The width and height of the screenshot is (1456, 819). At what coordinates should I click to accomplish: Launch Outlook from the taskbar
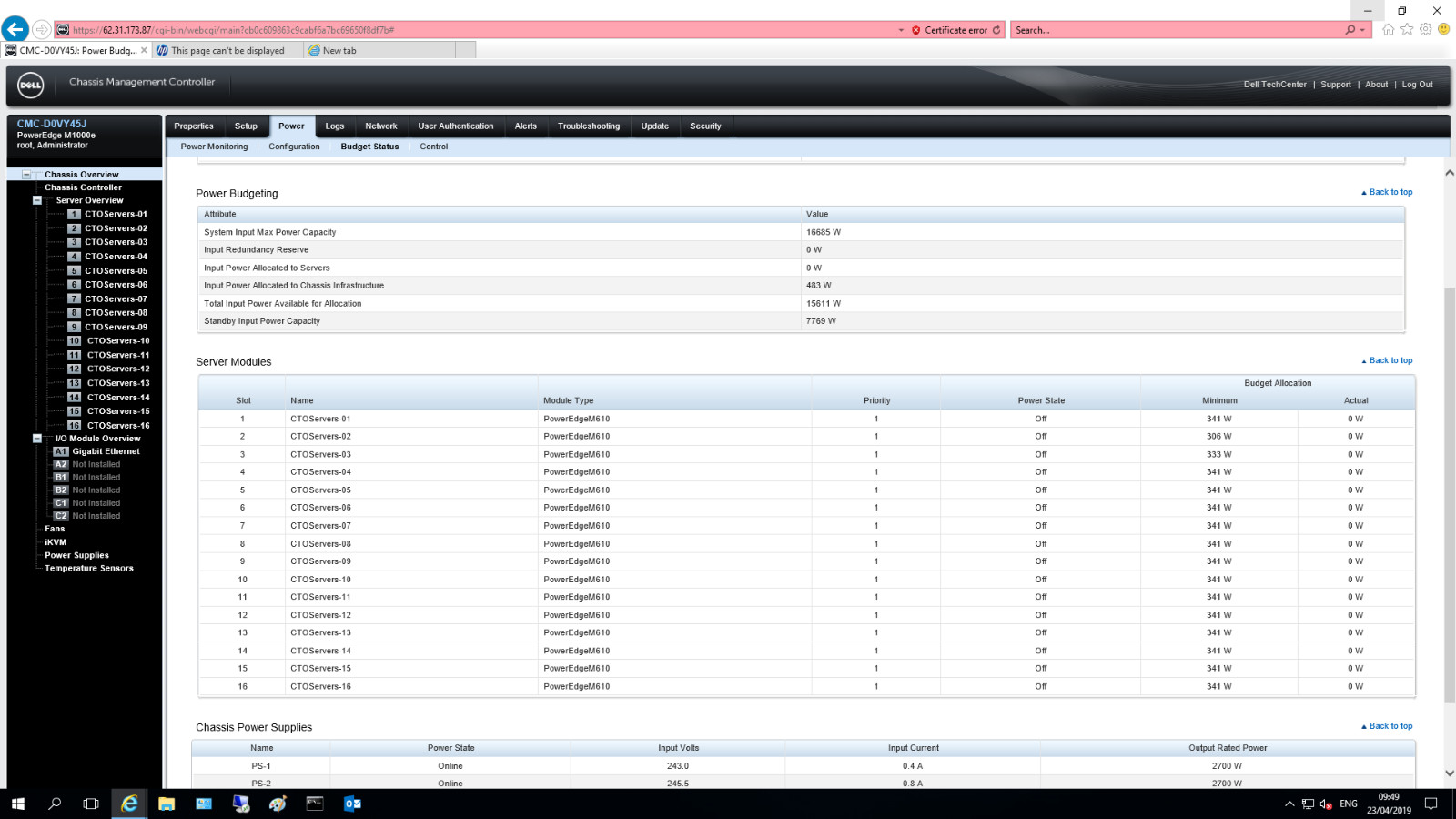(352, 804)
